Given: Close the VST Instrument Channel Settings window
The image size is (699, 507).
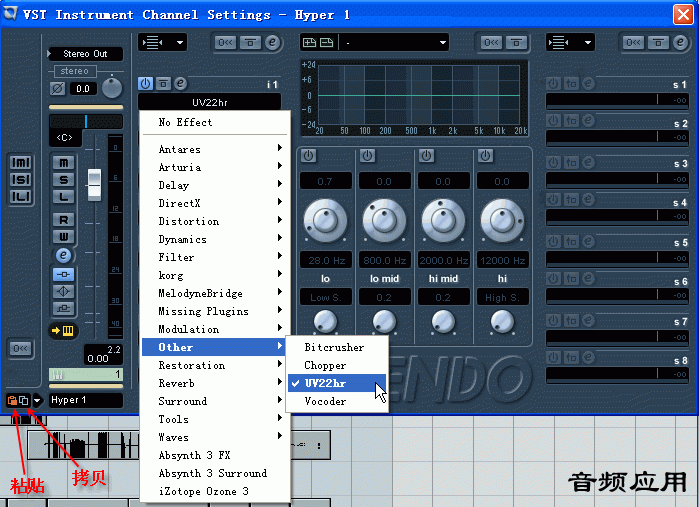Looking at the screenshot, I should coord(683,14).
